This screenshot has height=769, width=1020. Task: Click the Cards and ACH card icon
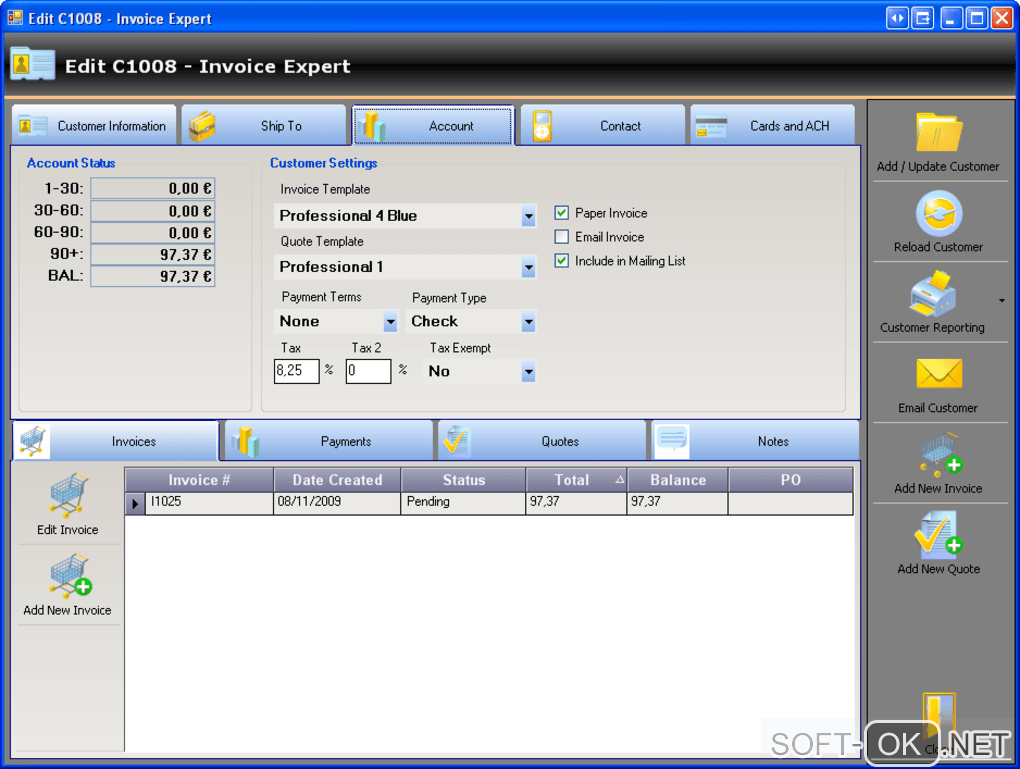[x=711, y=126]
